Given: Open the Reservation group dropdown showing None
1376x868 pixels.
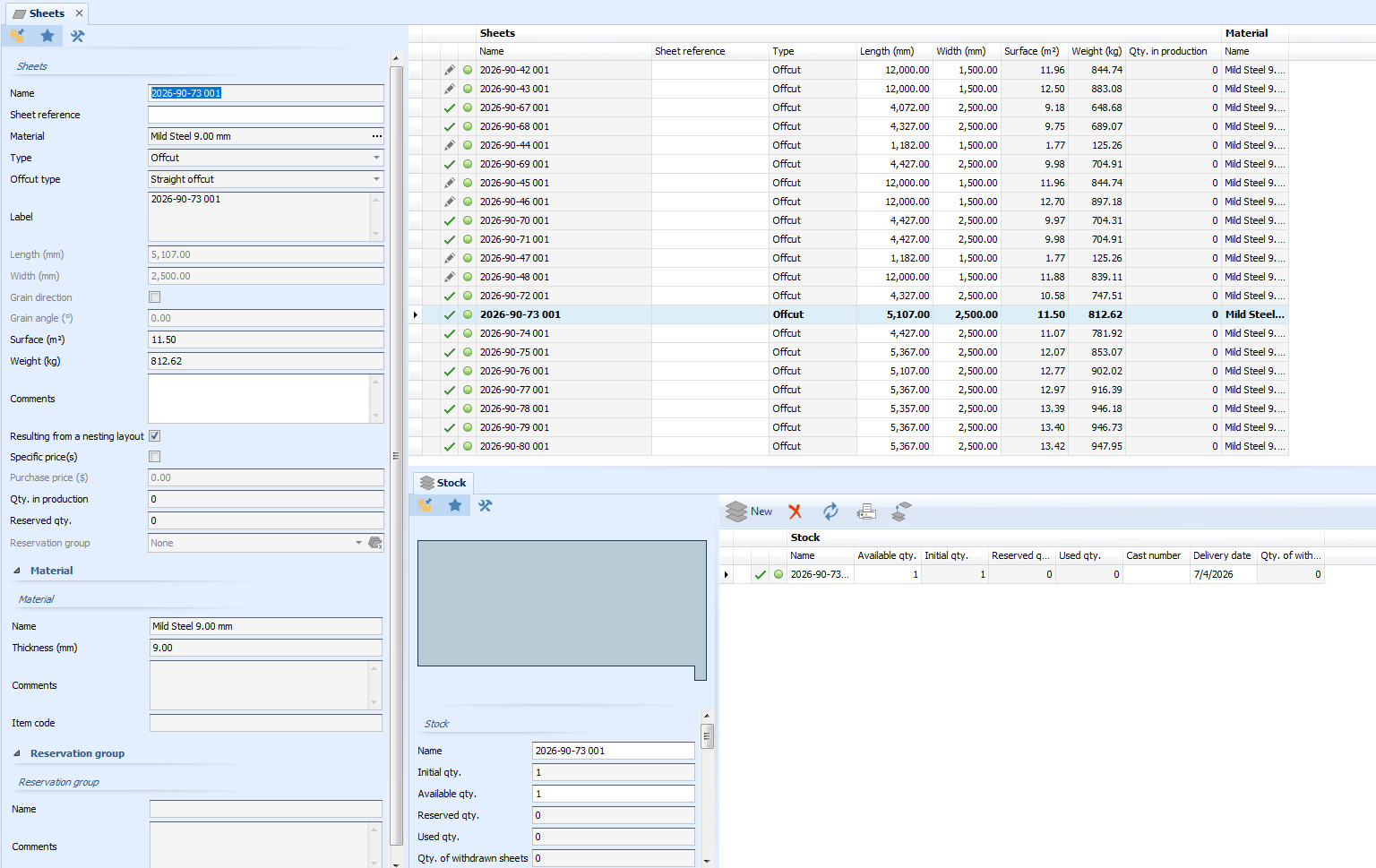Looking at the screenshot, I should click(x=358, y=543).
